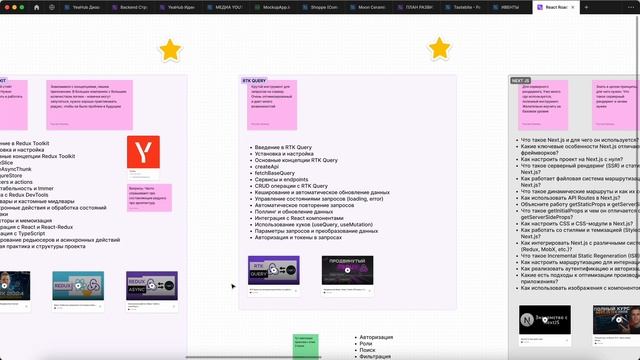Click 'Основные концепции RTK Query' line
The height and width of the screenshot is (360, 640).
tap(296, 160)
